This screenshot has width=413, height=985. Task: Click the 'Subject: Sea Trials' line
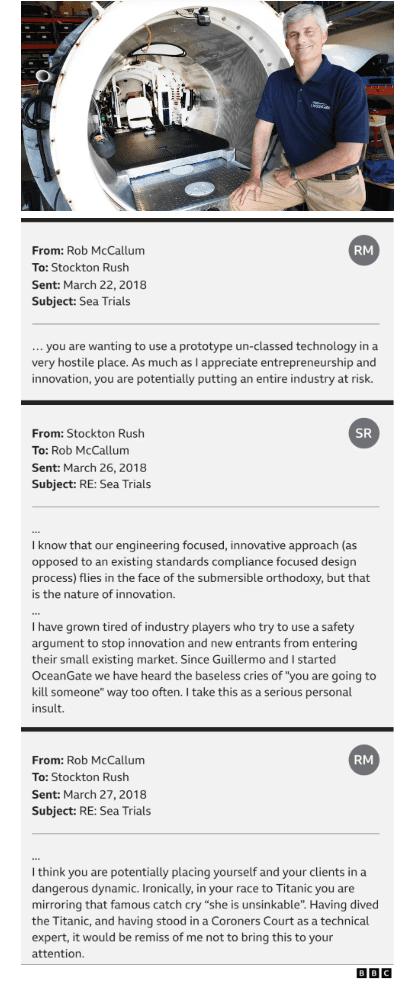[81, 302]
